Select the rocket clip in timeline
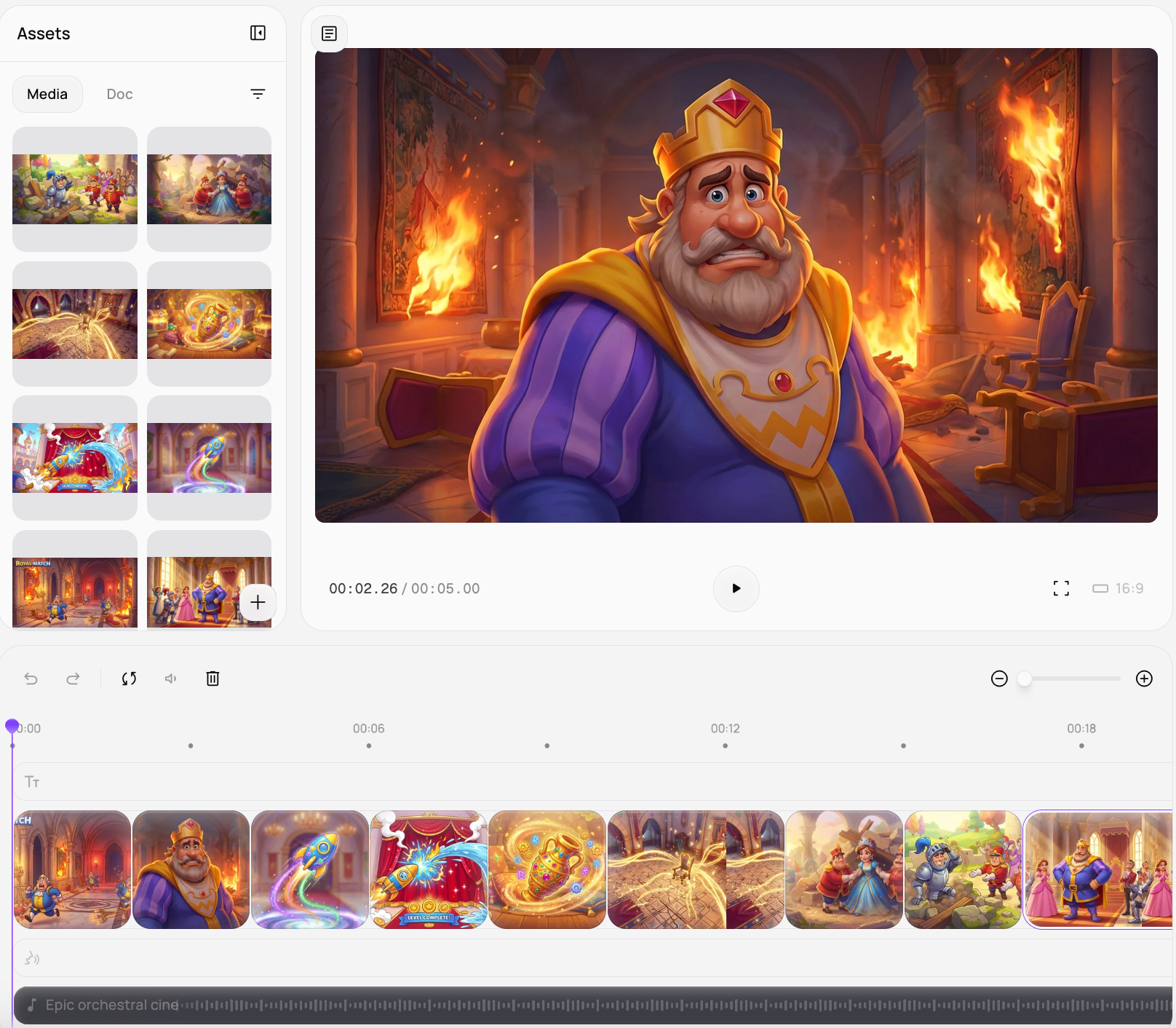 pos(310,869)
